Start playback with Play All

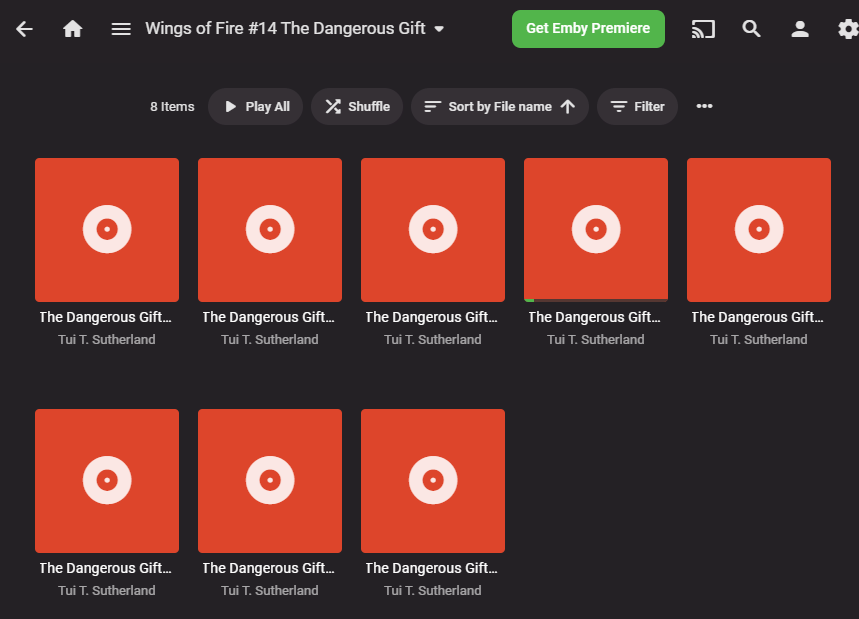click(x=256, y=106)
